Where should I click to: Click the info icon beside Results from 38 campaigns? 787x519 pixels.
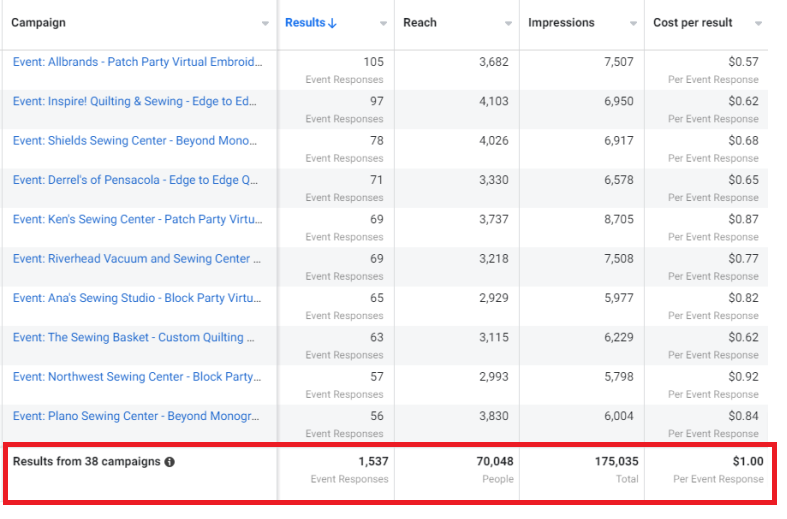coord(170,462)
